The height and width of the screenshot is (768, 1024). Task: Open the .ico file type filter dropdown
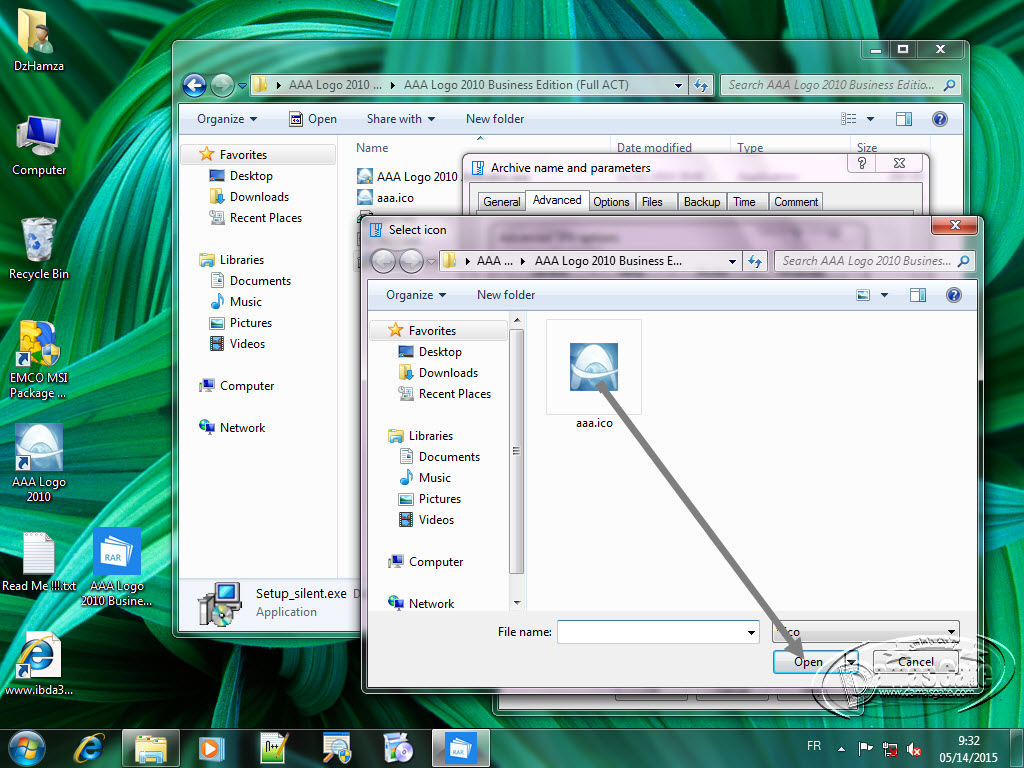[x=865, y=632]
